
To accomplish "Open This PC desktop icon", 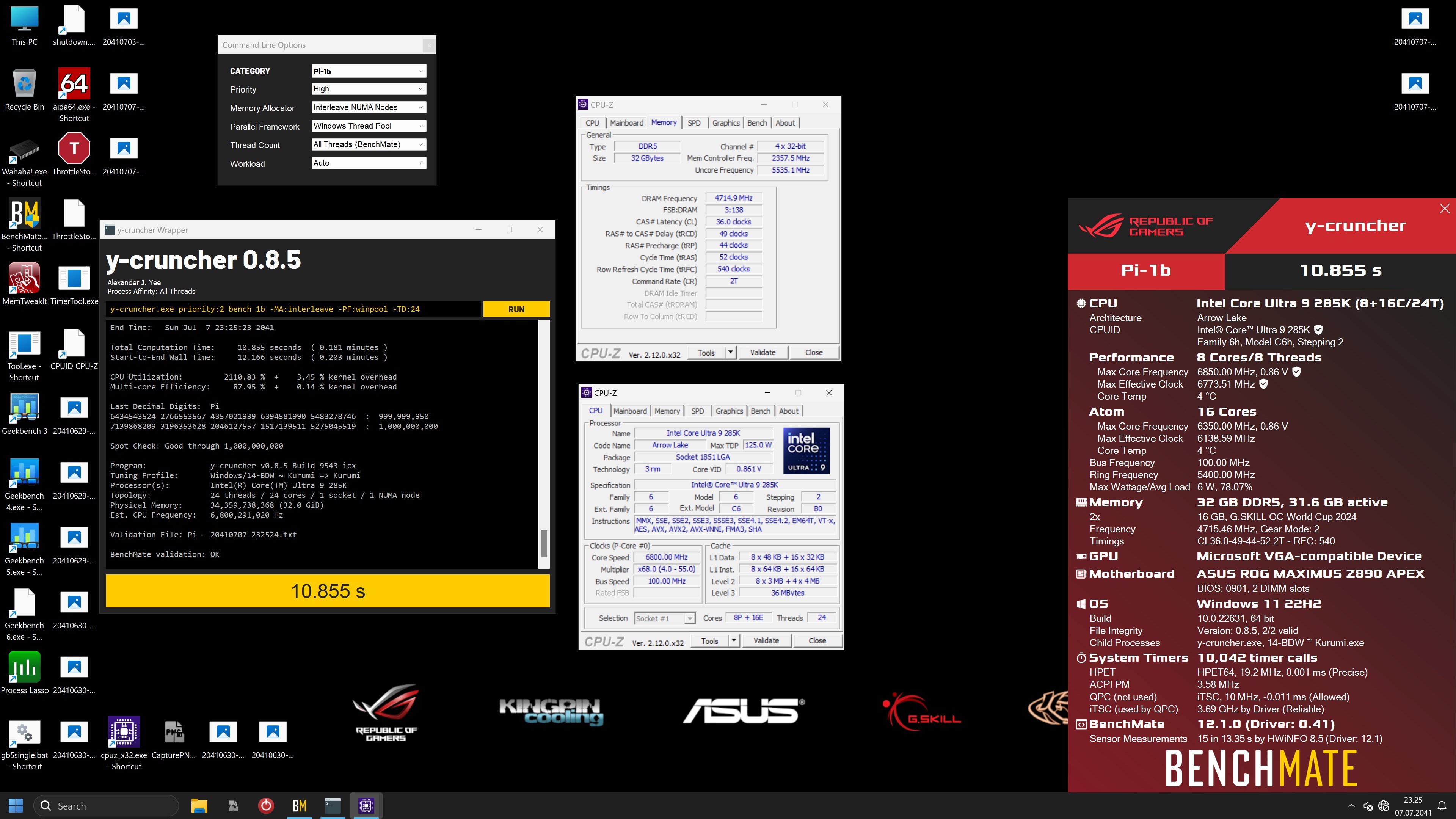I will pyautogui.click(x=24, y=25).
